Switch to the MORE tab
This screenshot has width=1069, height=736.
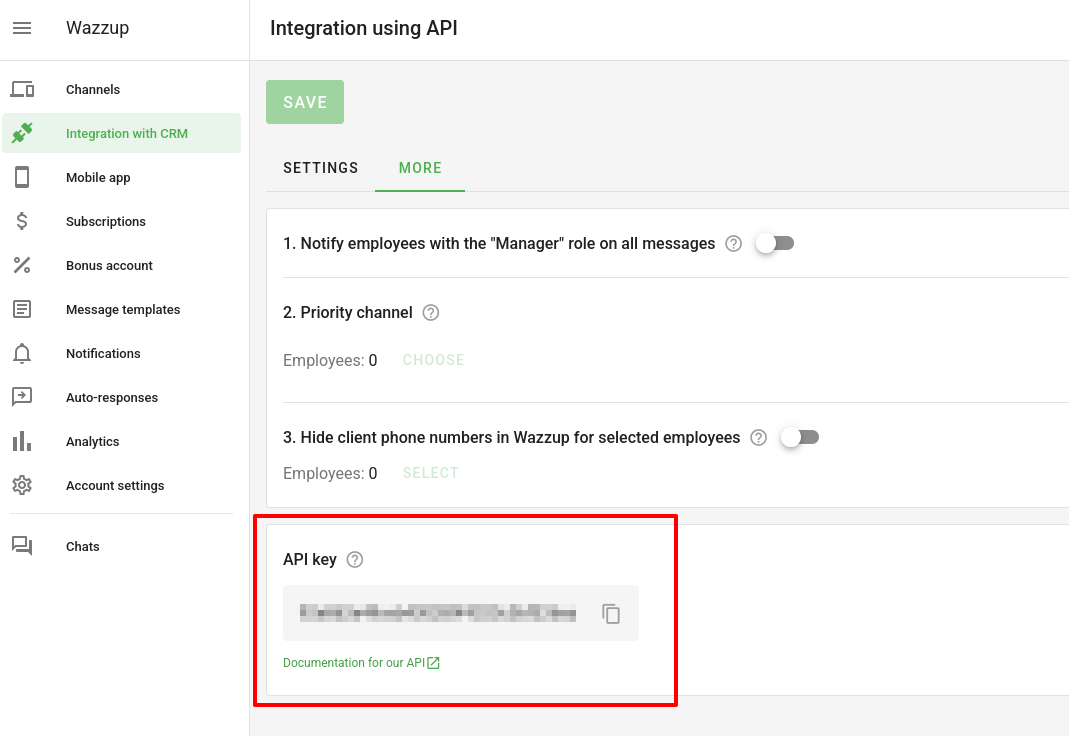point(420,168)
